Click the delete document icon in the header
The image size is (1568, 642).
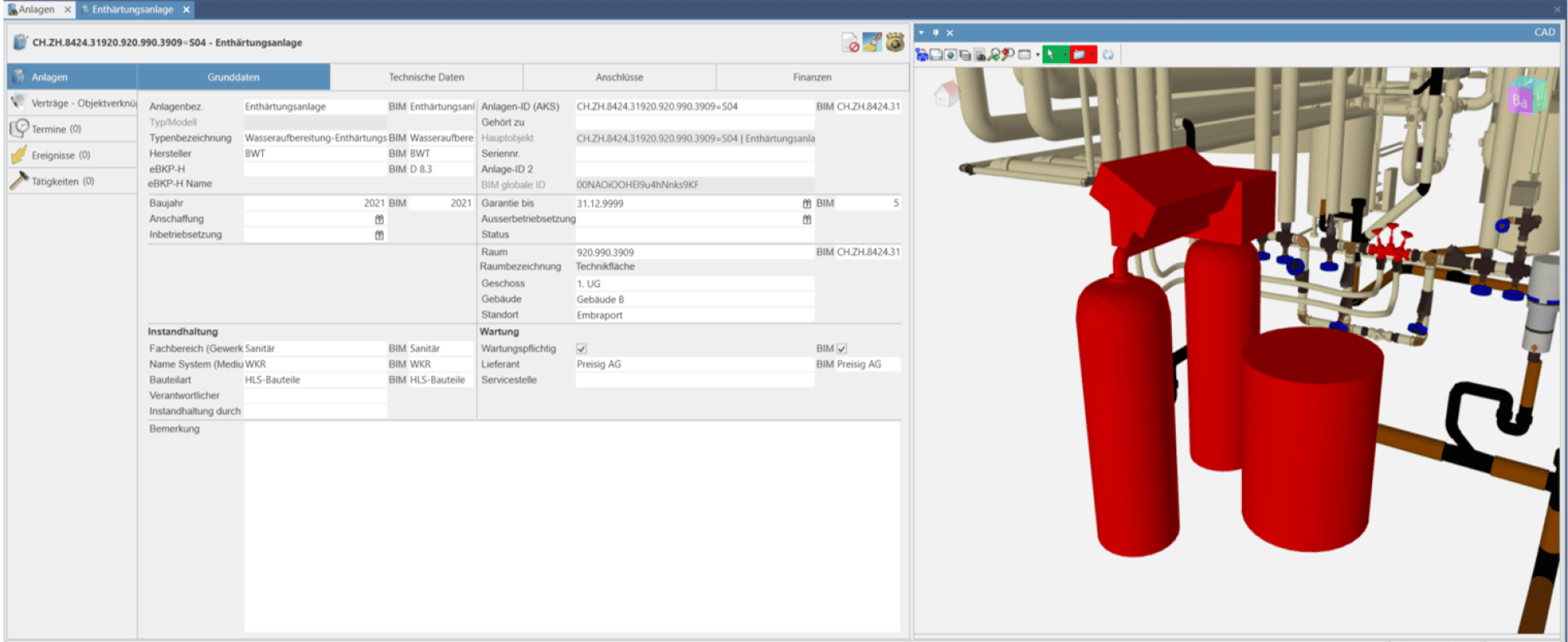click(850, 42)
